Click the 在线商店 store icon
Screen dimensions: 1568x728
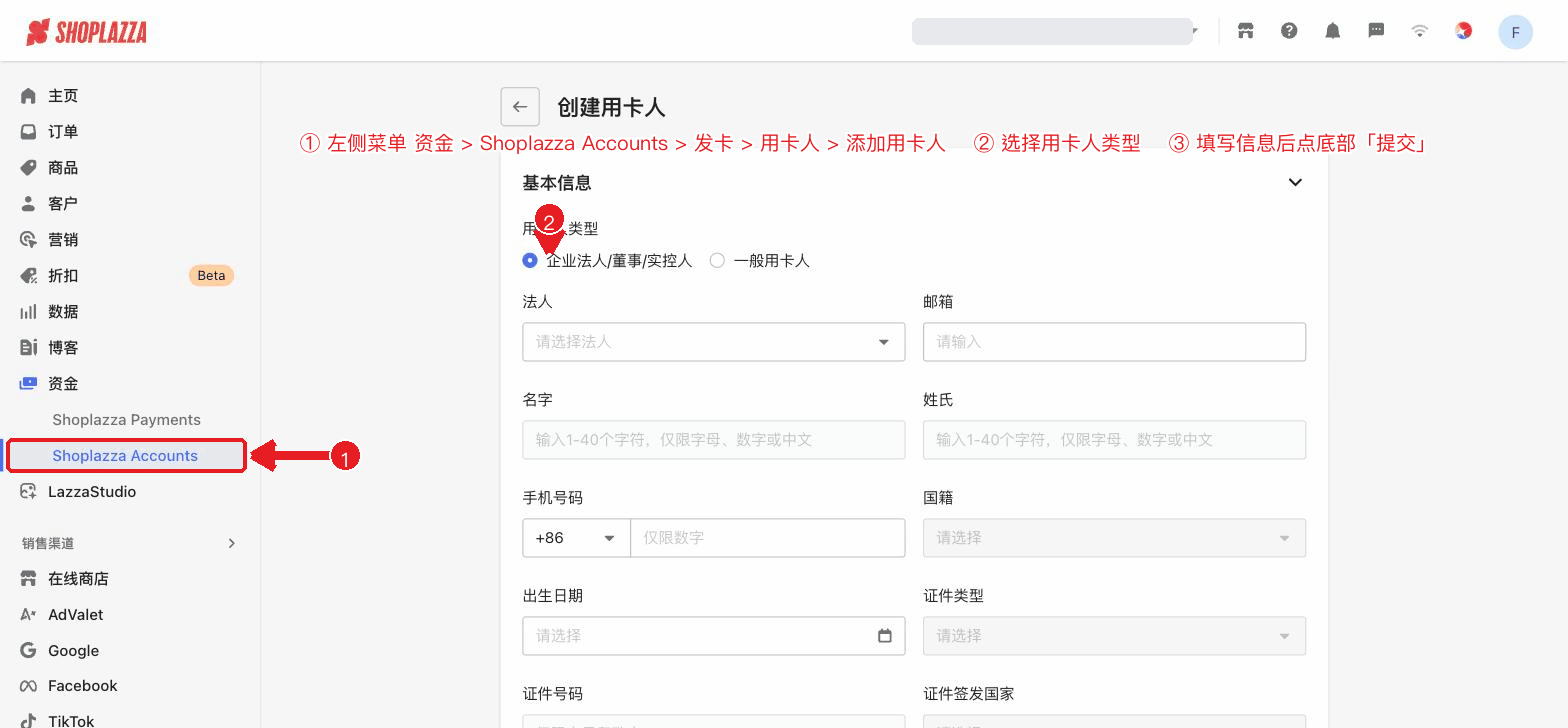coord(28,579)
